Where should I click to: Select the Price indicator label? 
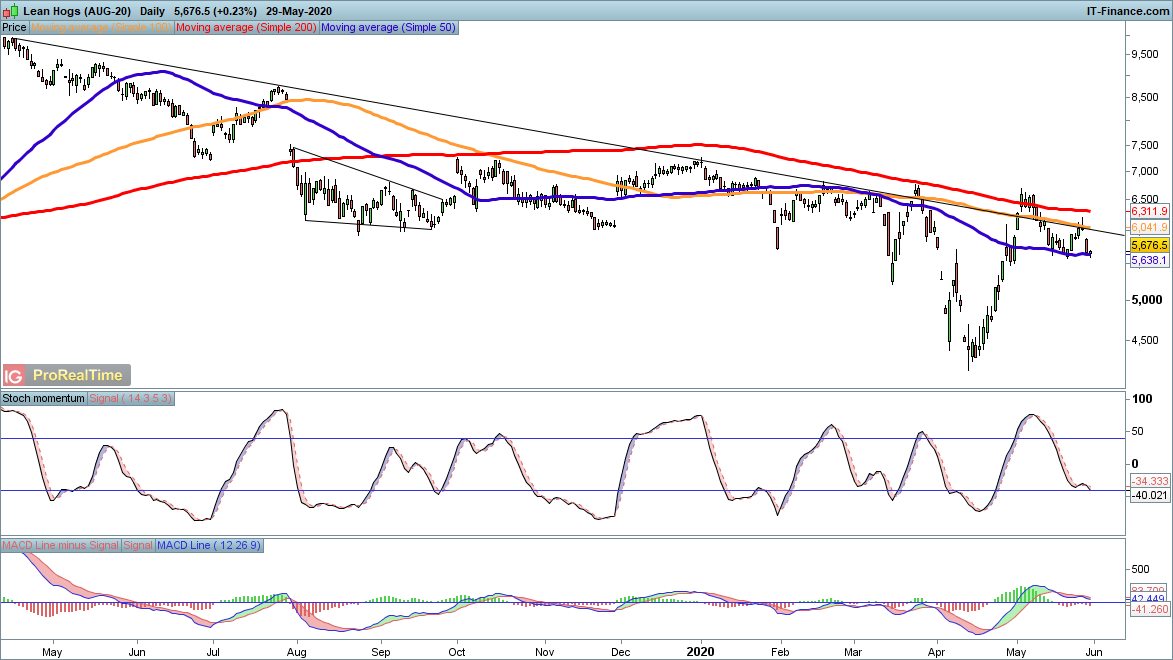click(14, 28)
